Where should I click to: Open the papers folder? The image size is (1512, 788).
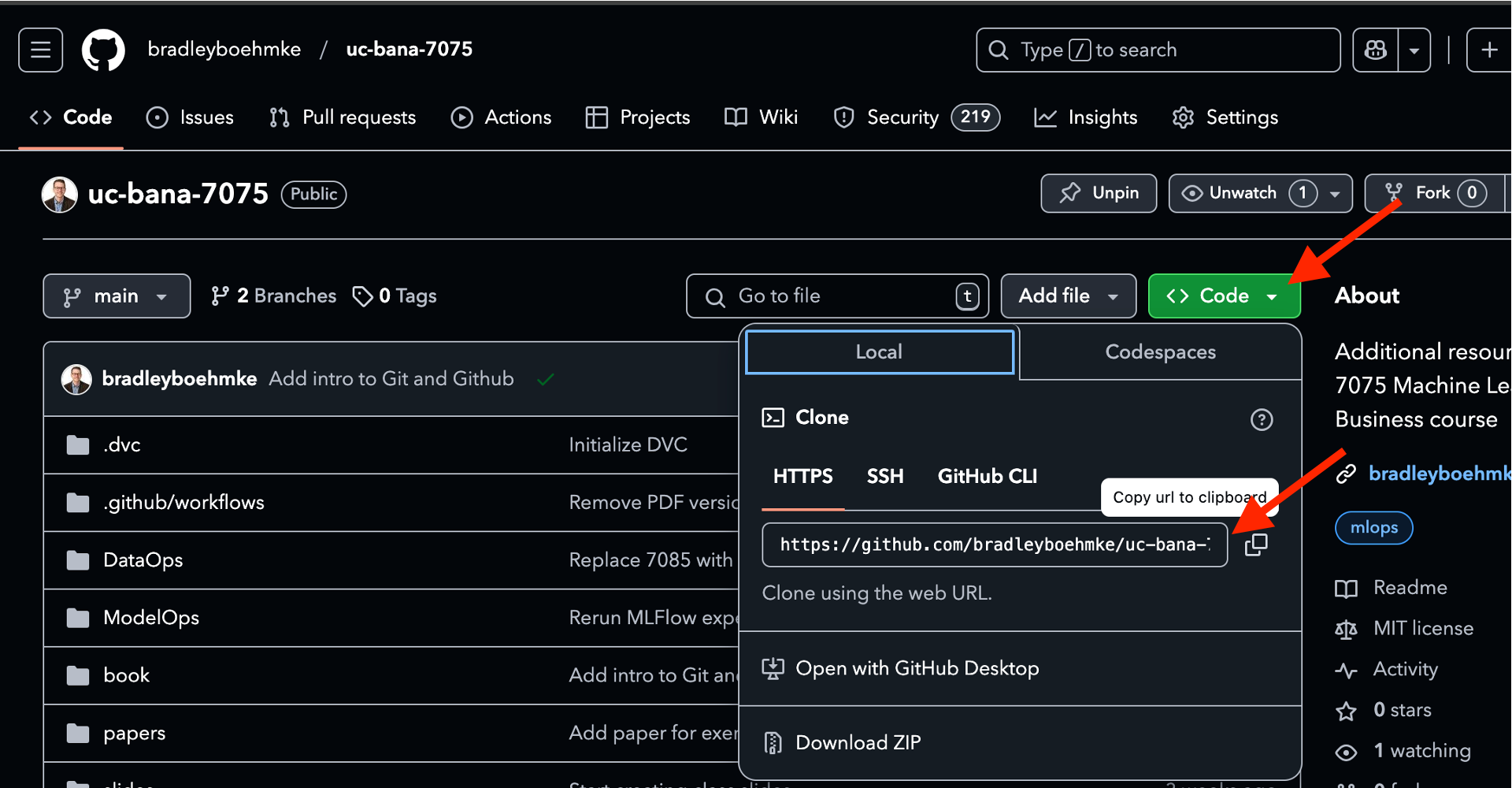coord(135,733)
